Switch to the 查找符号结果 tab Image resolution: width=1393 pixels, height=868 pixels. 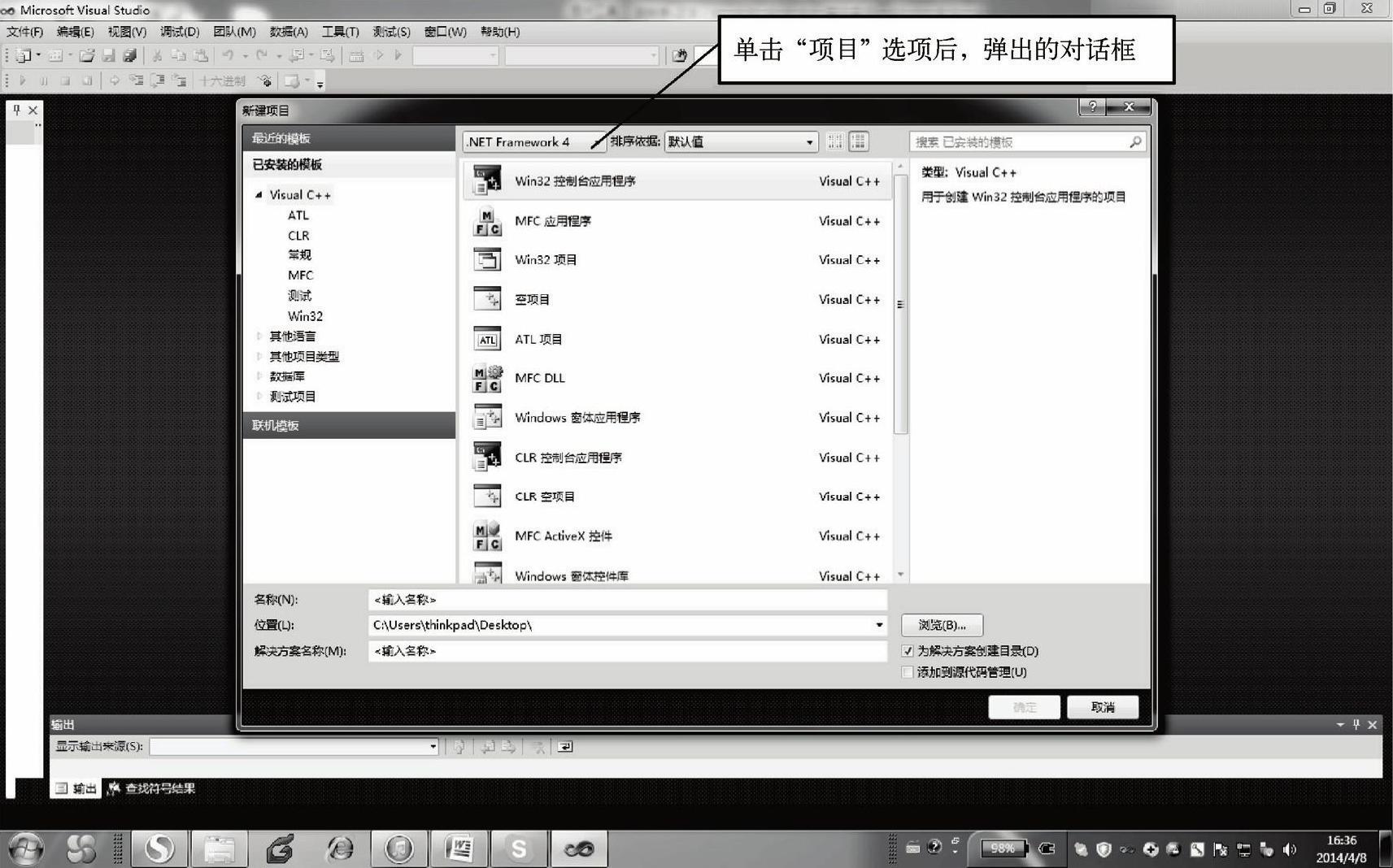152,788
